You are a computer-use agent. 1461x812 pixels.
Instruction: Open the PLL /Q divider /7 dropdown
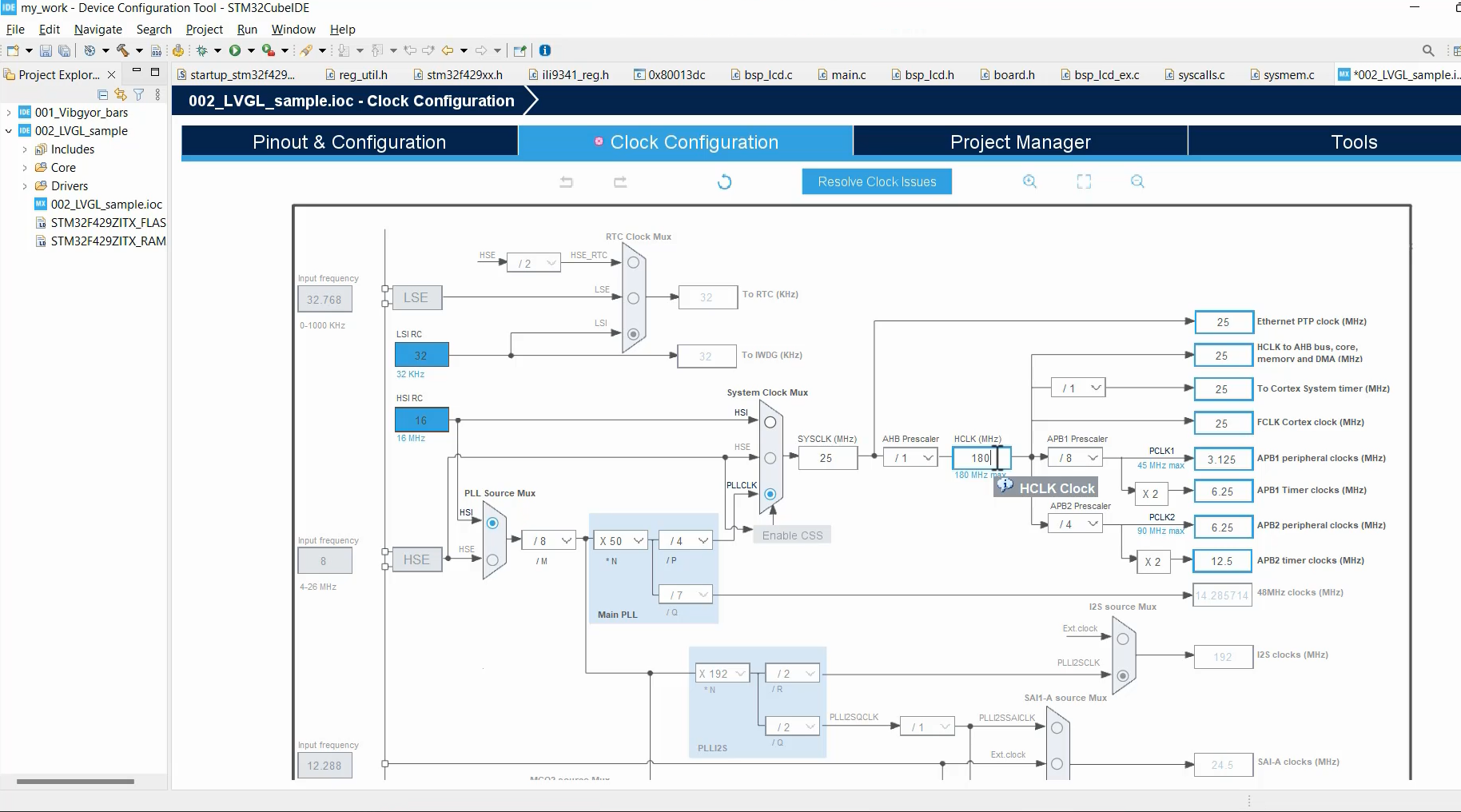685,595
